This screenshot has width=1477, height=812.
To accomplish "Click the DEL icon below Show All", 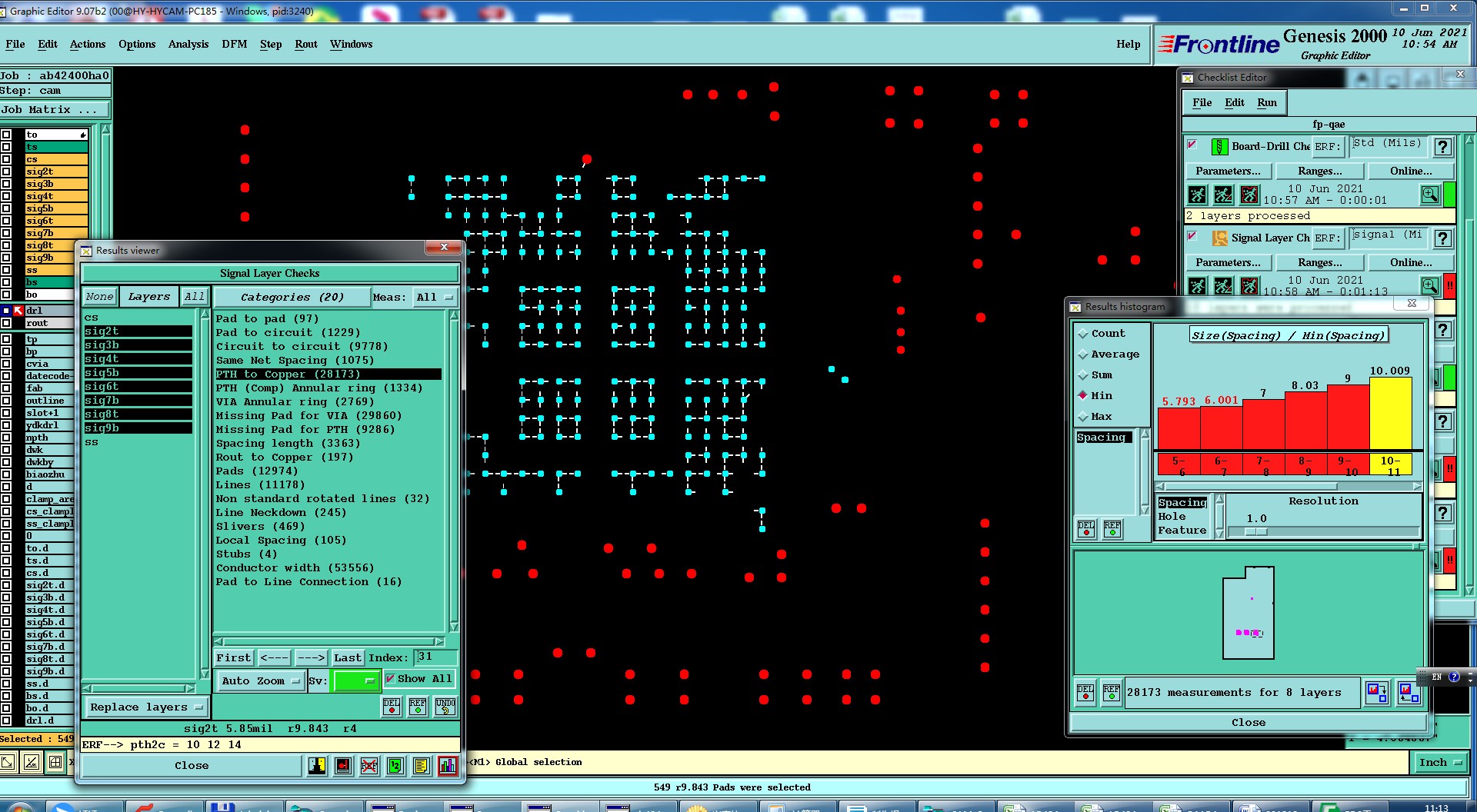I will tap(391, 706).
